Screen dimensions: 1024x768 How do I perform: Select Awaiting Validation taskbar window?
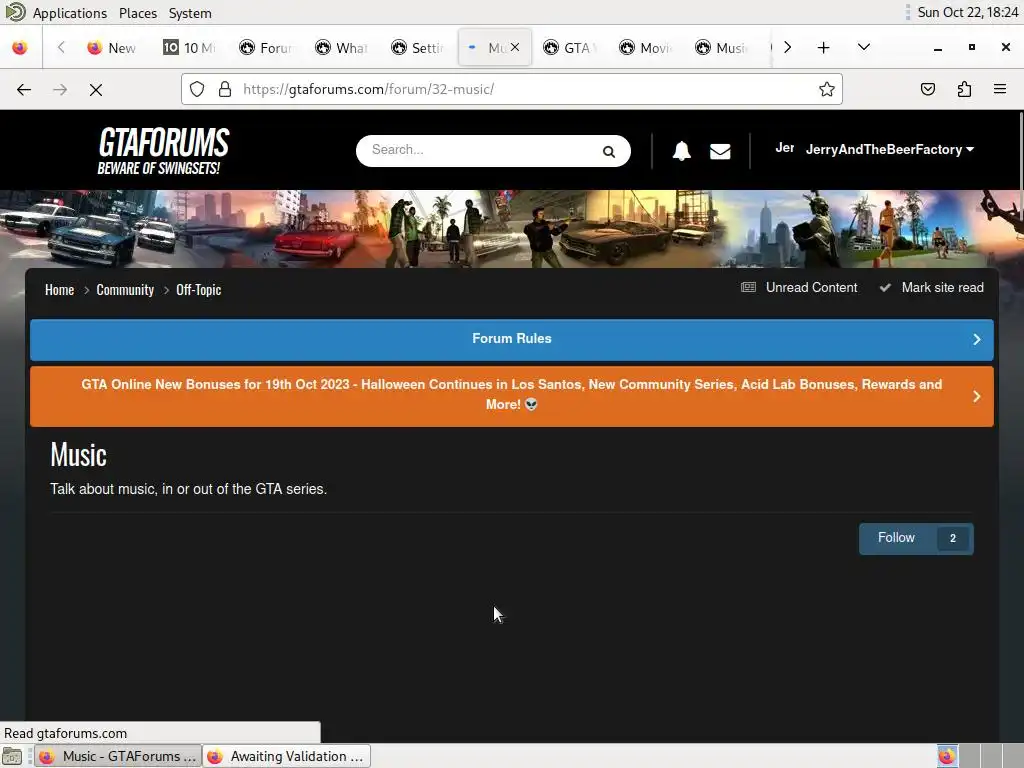pyautogui.click(x=287, y=756)
